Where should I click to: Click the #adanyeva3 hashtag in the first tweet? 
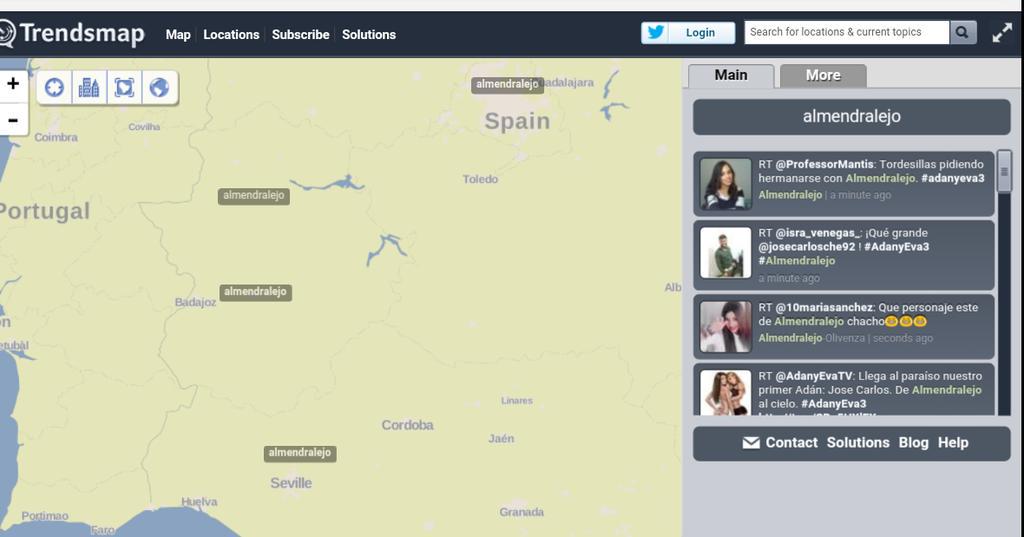(x=952, y=178)
